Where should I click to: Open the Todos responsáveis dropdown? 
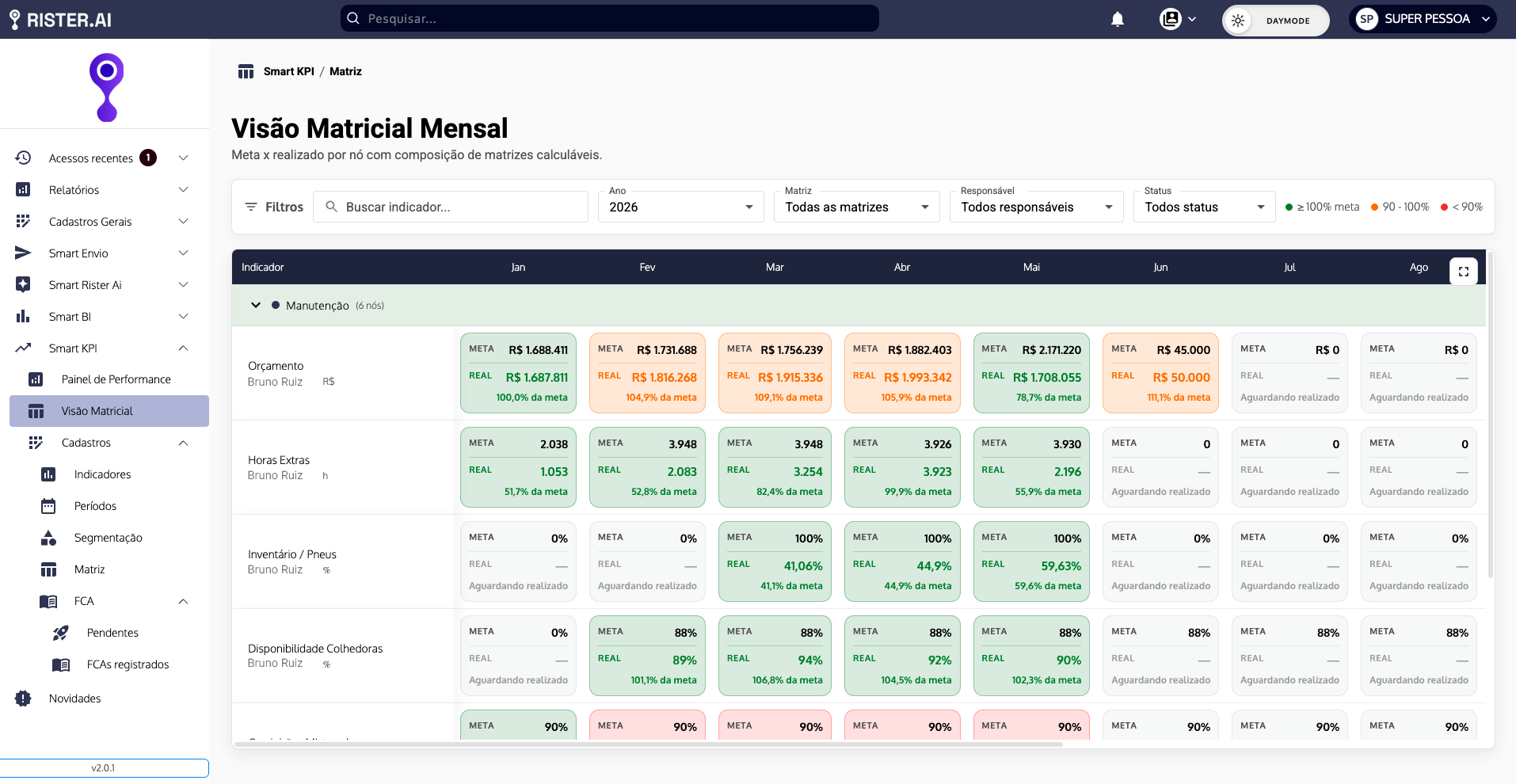pos(1036,207)
